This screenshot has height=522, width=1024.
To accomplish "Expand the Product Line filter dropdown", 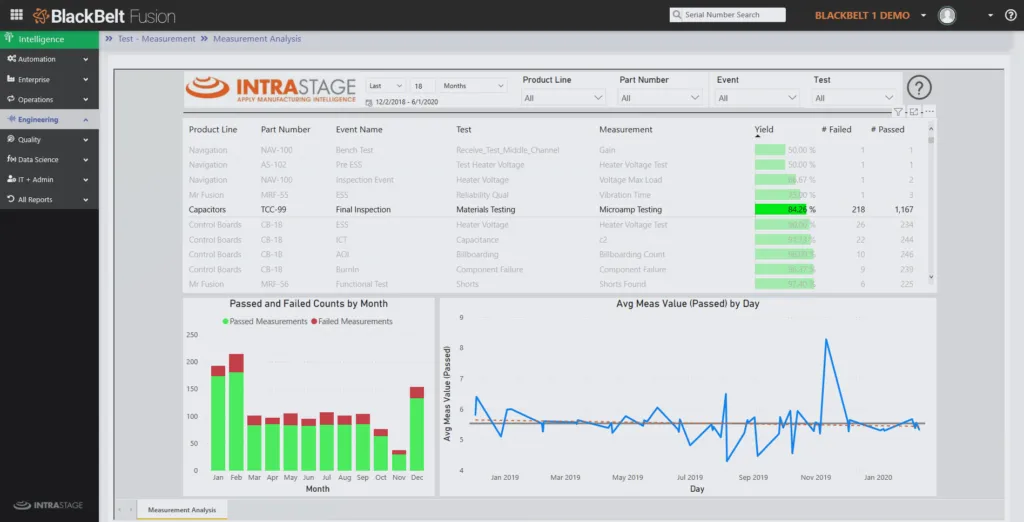I will click(563, 98).
